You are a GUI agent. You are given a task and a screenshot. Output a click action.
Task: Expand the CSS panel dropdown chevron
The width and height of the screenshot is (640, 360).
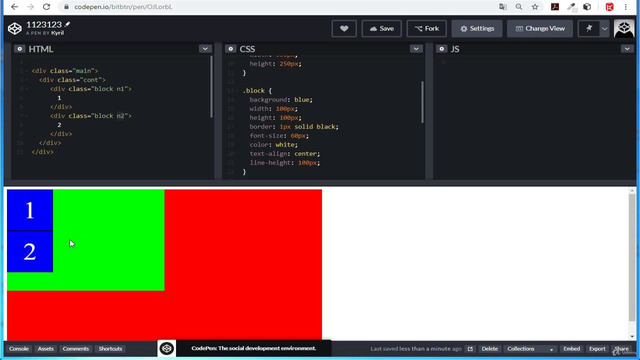(416, 49)
